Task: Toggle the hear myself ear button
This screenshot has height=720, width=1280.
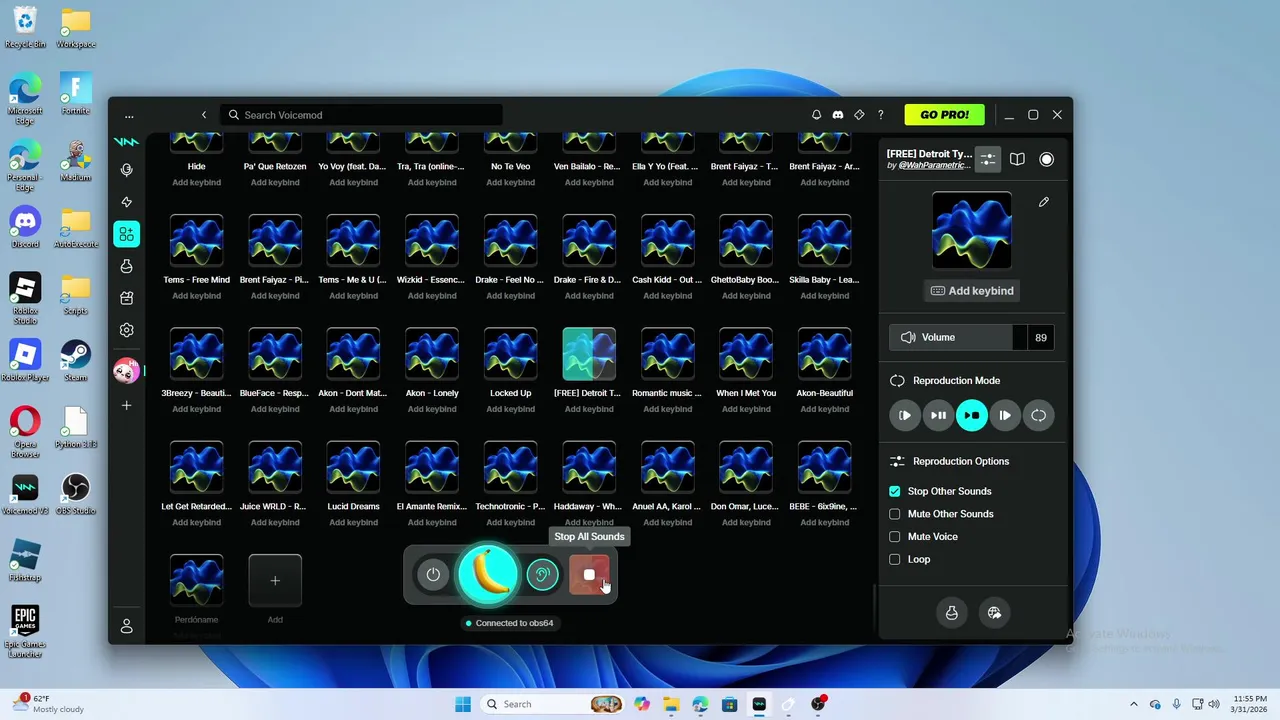Action: (542, 574)
